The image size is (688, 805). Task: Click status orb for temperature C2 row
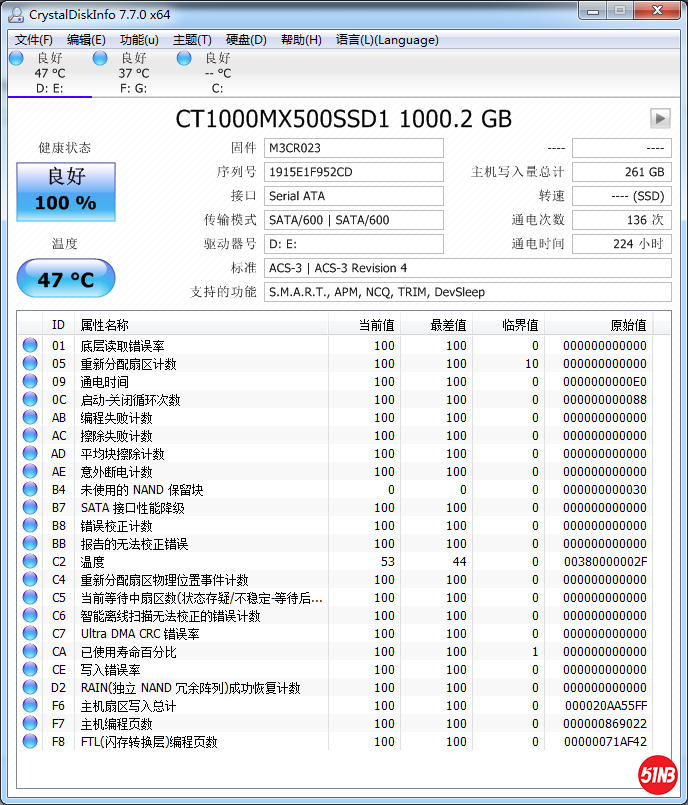[30, 562]
